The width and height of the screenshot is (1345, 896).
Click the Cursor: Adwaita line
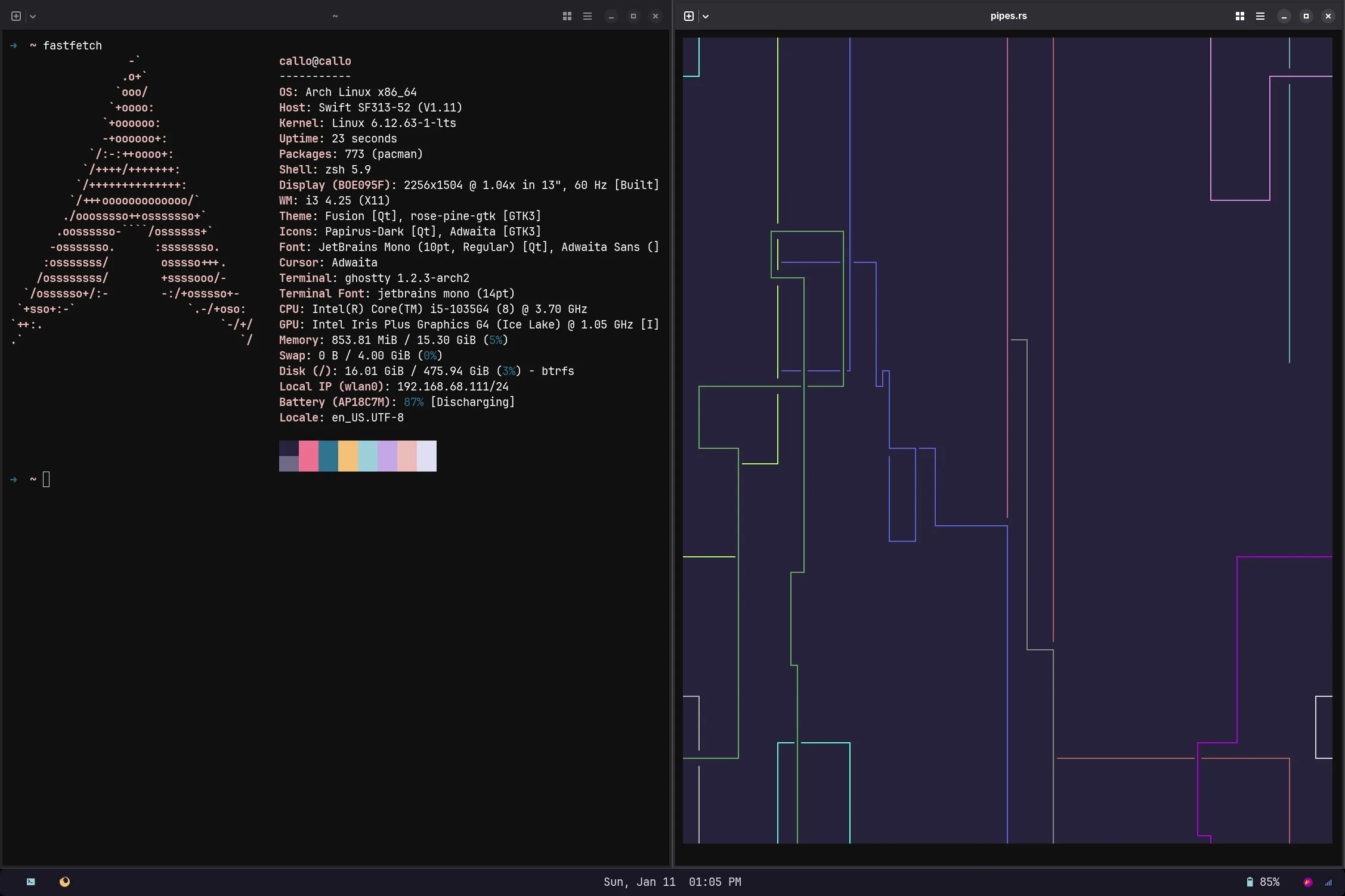tap(328, 263)
